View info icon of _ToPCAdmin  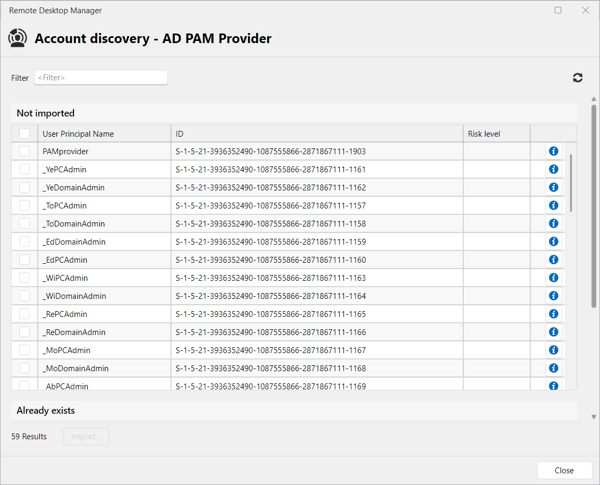tap(553, 205)
